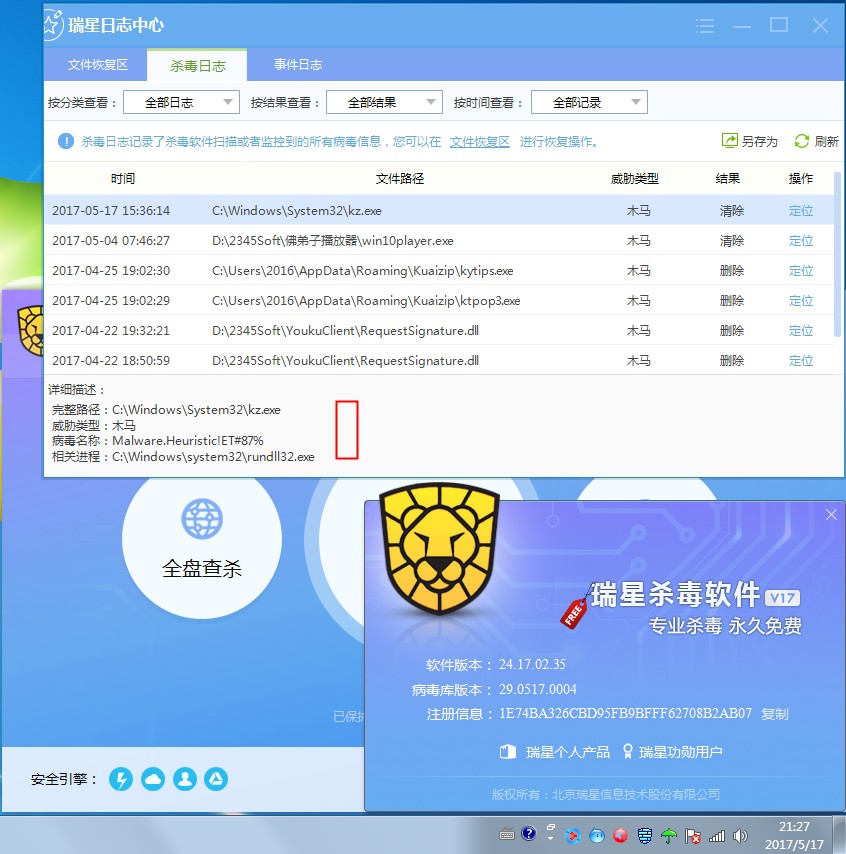
Task: Click the network signal bars tray icon
Action: tap(717, 835)
